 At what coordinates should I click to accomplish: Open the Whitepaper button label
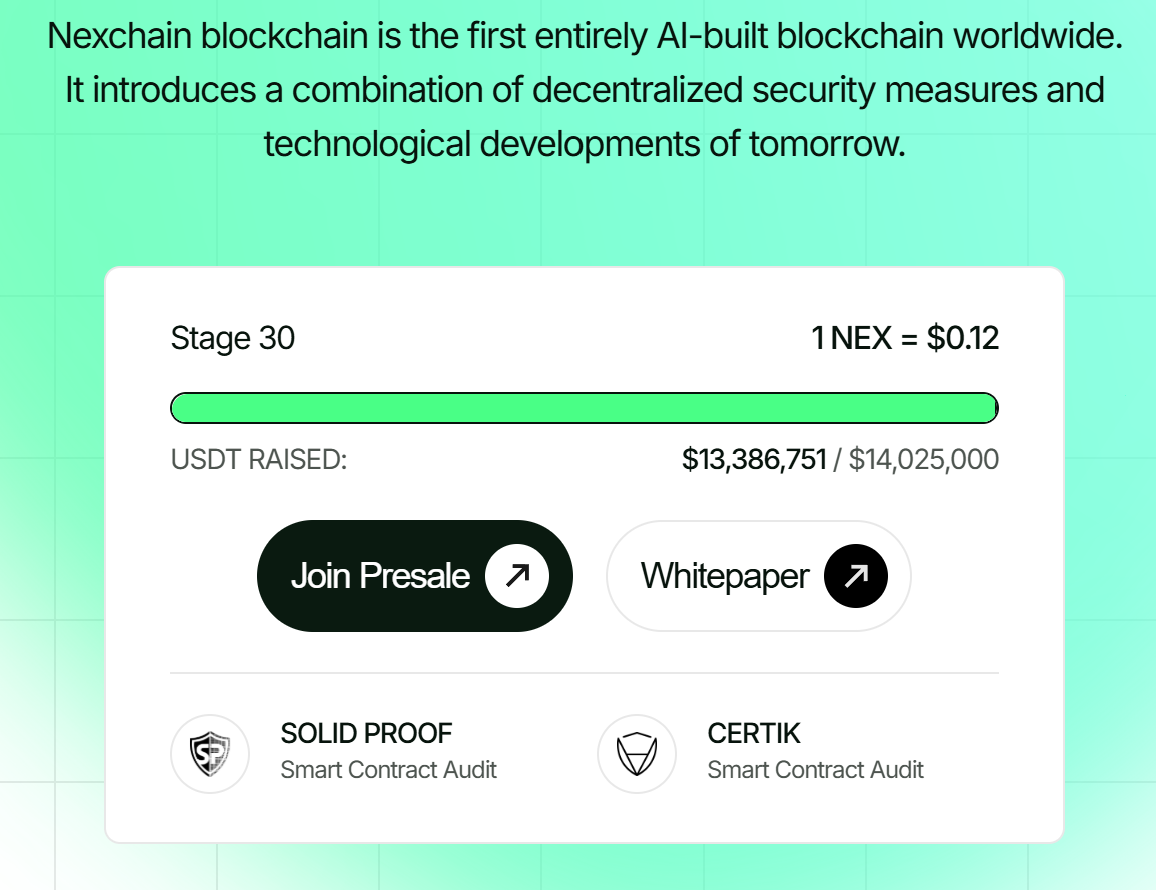(724, 576)
